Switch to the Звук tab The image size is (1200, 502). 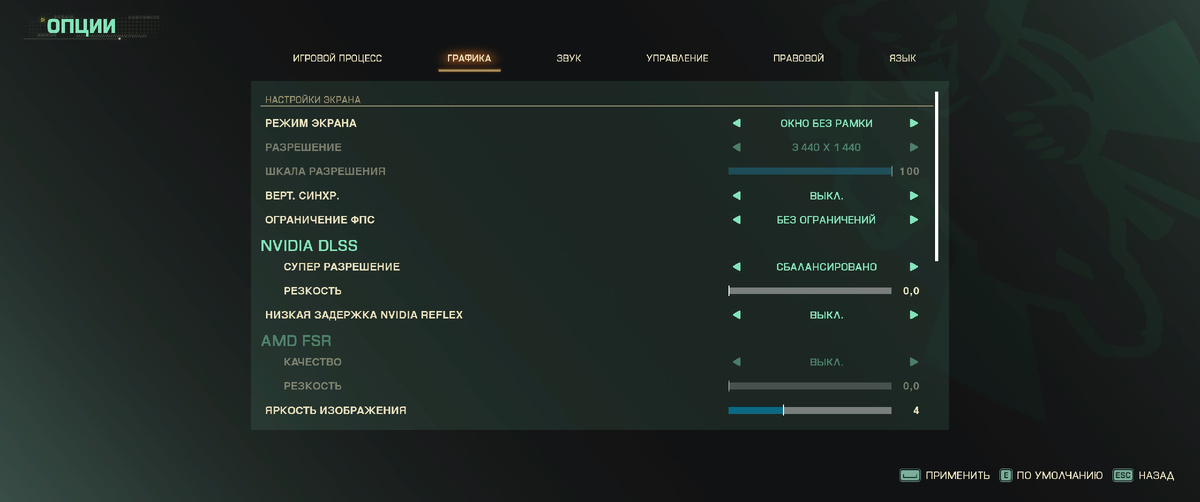coord(569,58)
